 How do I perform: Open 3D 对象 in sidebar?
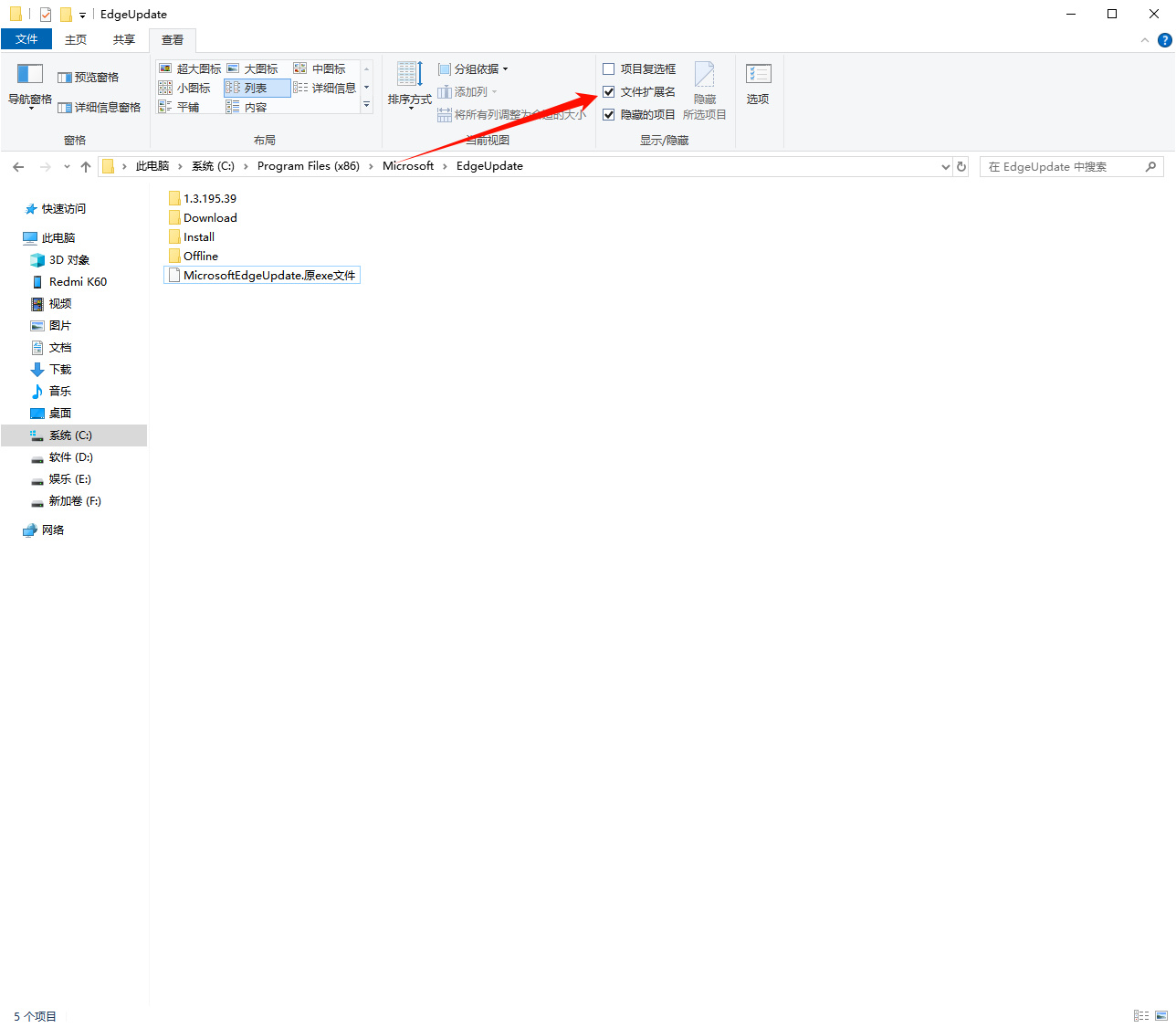coord(61,260)
